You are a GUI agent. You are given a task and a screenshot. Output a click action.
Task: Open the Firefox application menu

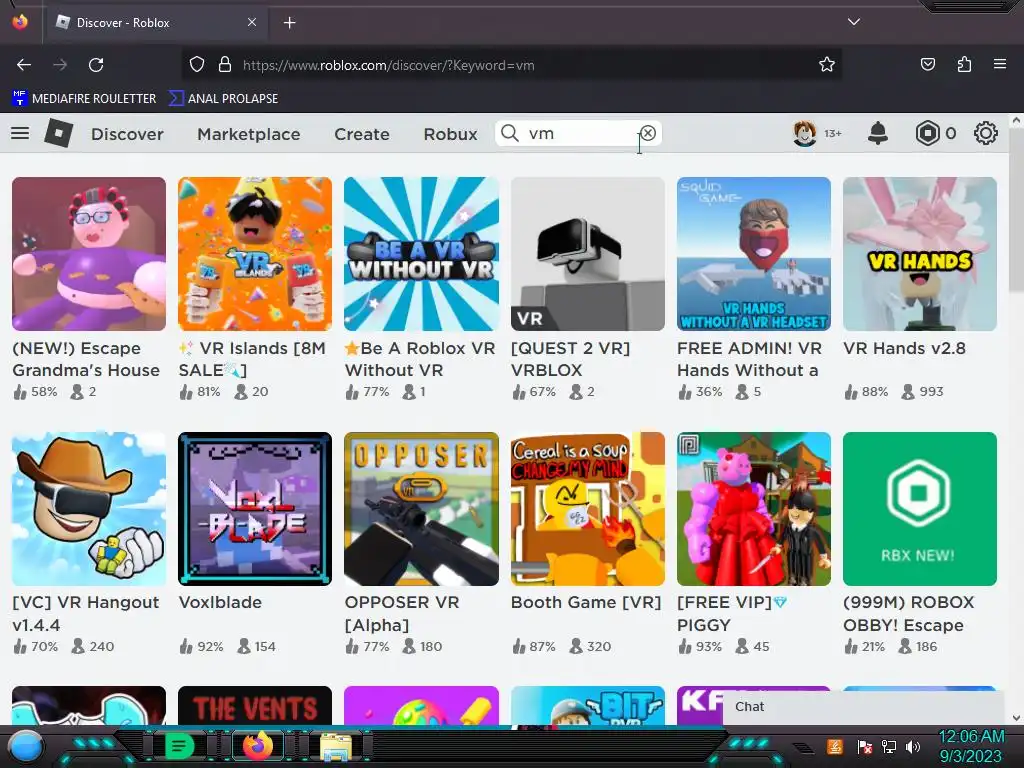(1000, 64)
